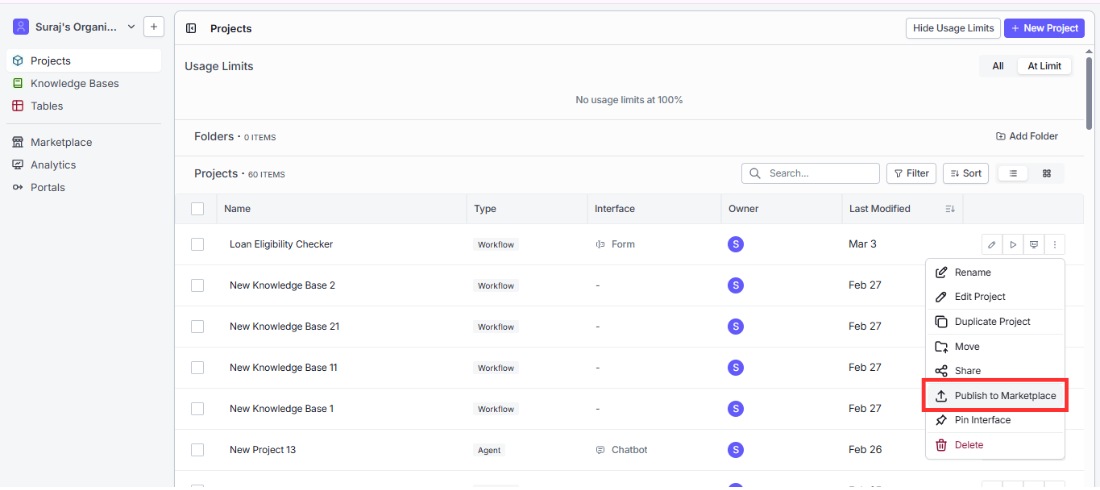Check the New Project 13 row checkbox
The width and height of the screenshot is (1100, 490).
198,449
